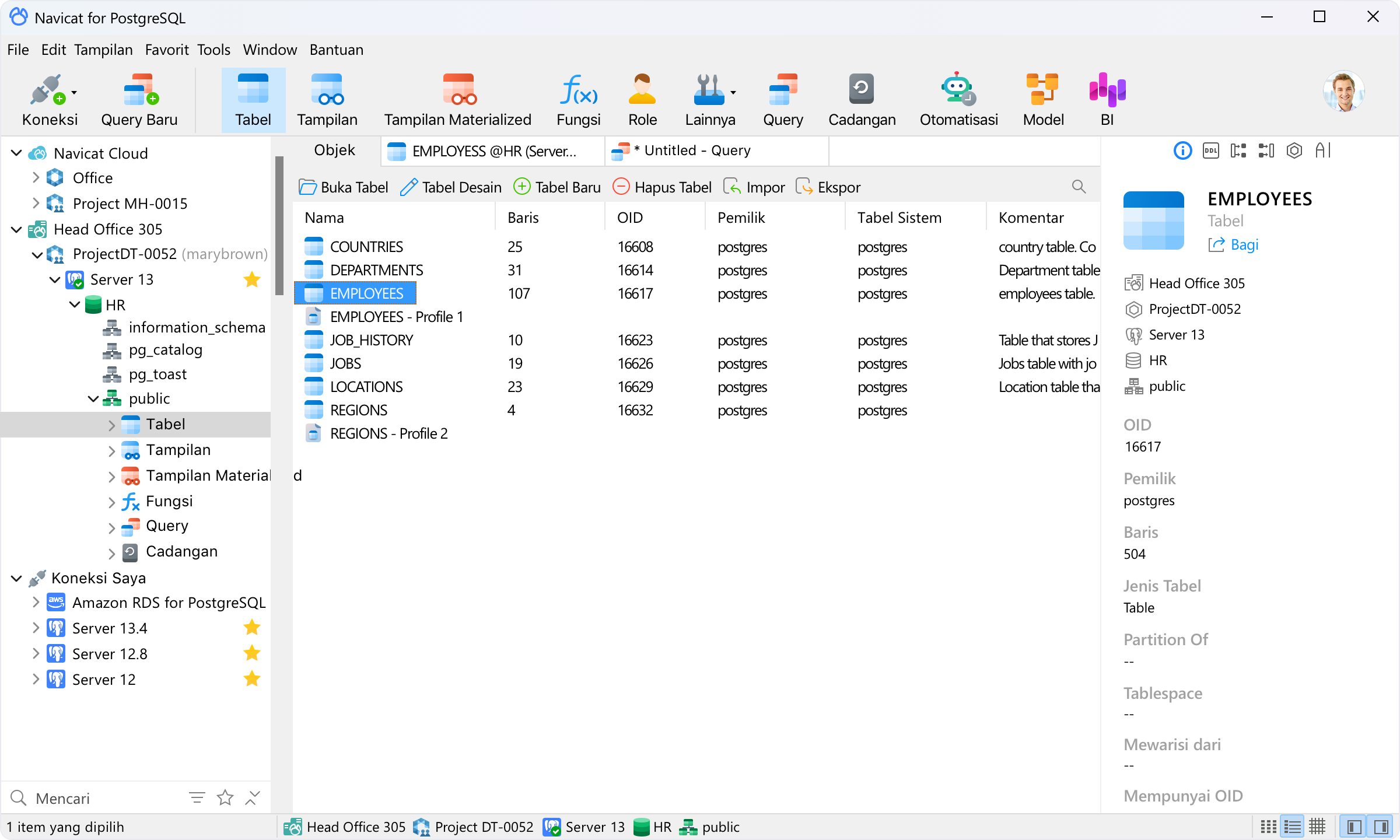This screenshot has height=840, width=1400.
Task: Click the filter icon beside Mencari
Action: click(197, 797)
